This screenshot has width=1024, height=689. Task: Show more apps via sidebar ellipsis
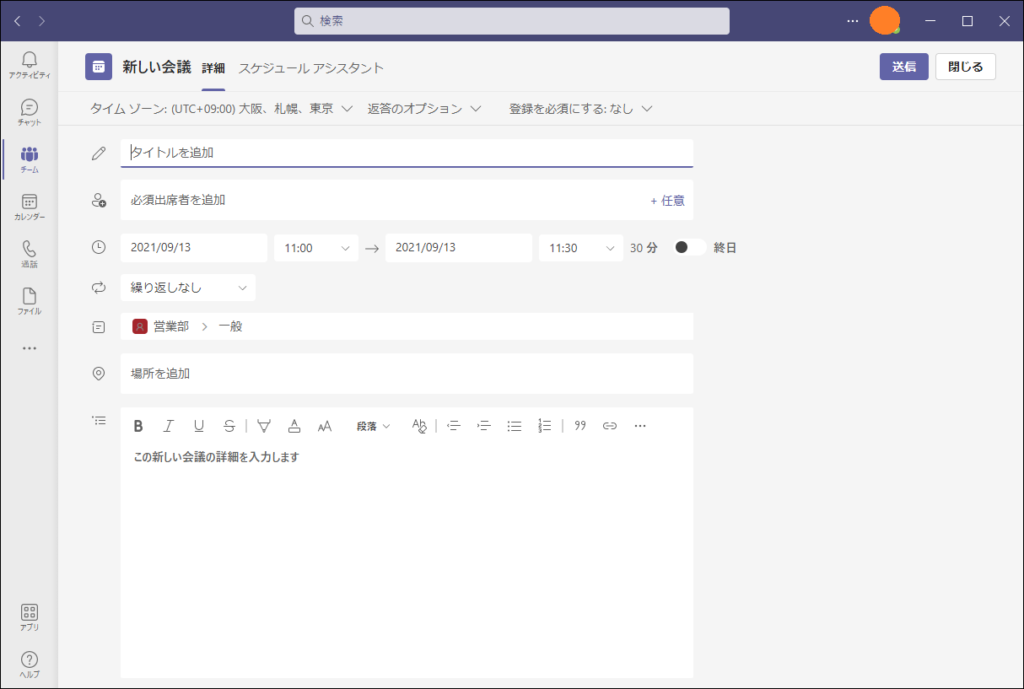click(x=29, y=348)
